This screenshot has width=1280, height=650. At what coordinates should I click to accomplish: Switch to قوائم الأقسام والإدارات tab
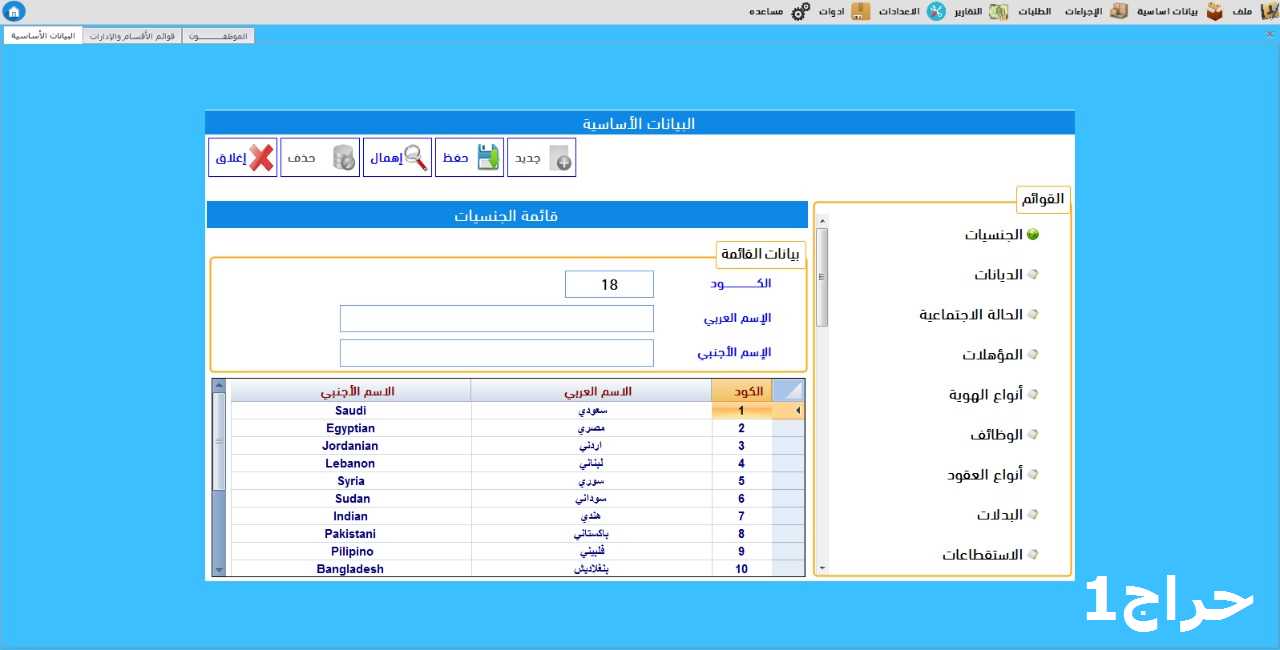click(x=133, y=35)
